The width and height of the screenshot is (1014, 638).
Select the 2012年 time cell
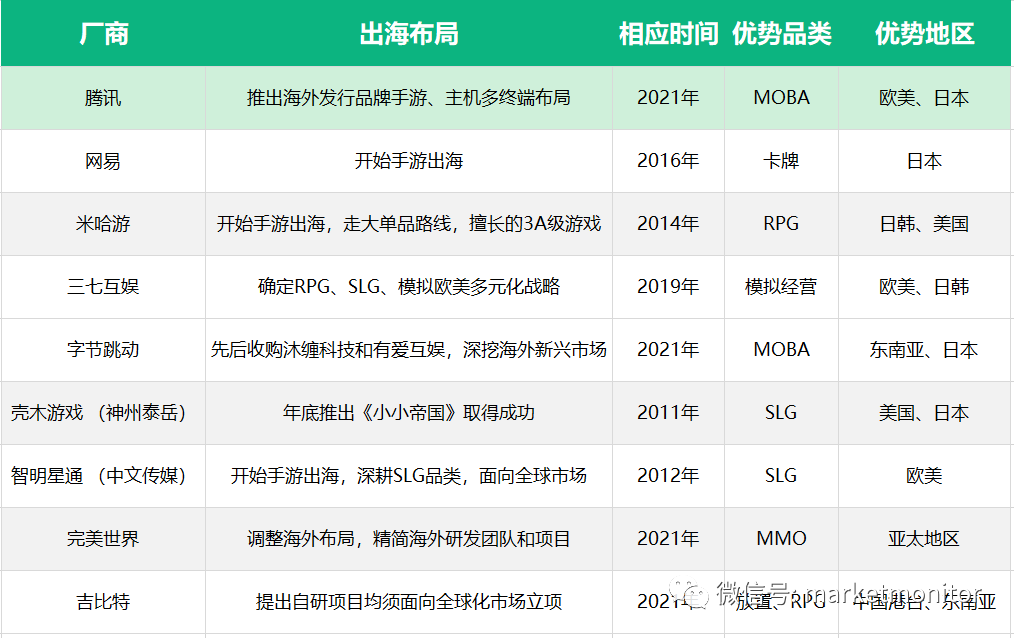[x=668, y=476]
